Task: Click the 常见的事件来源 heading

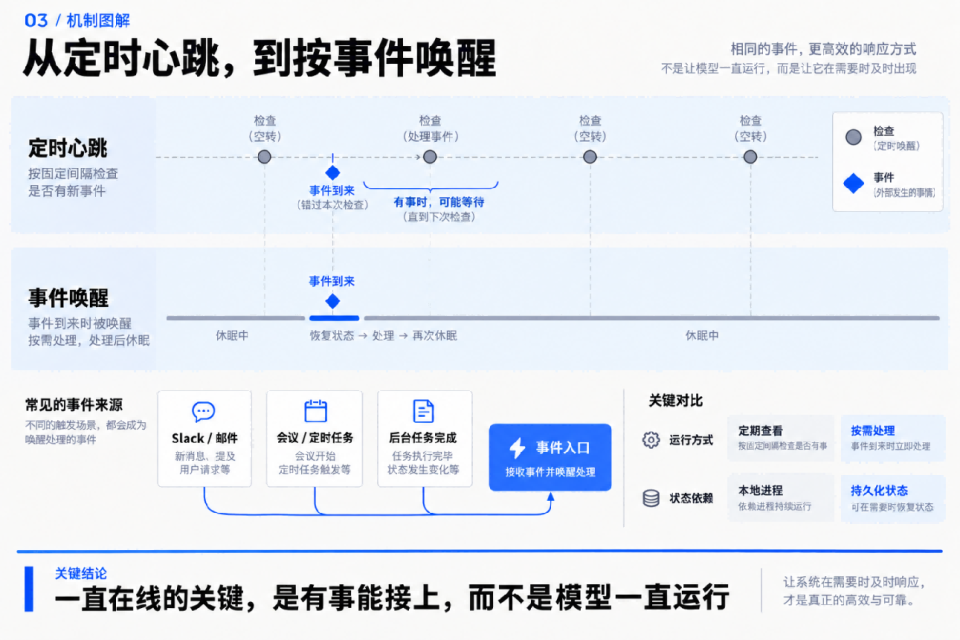Action: pos(73,405)
